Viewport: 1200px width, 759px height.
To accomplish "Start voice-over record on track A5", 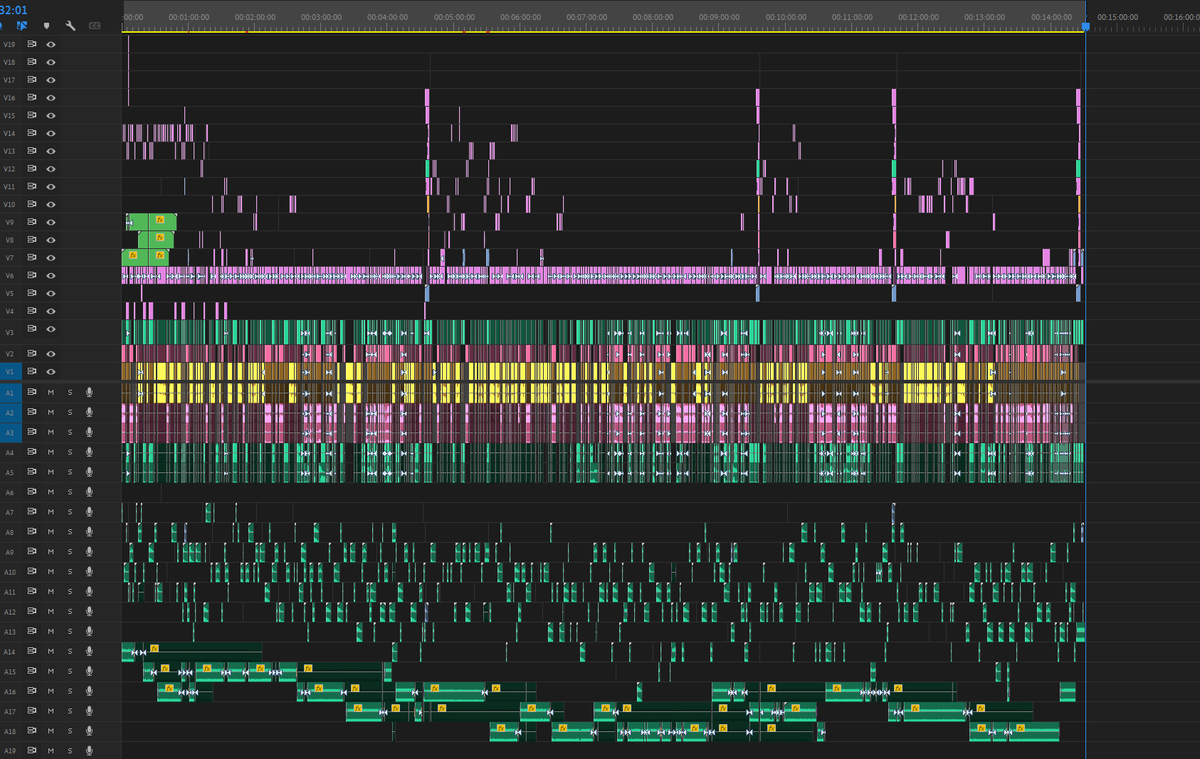I will pos(89,472).
